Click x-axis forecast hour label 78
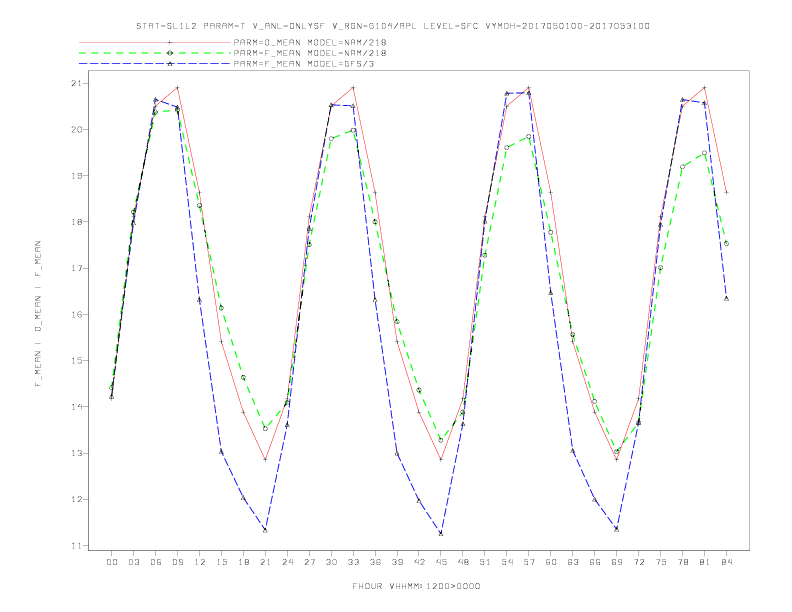The image size is (792, 612). [683, 562]
